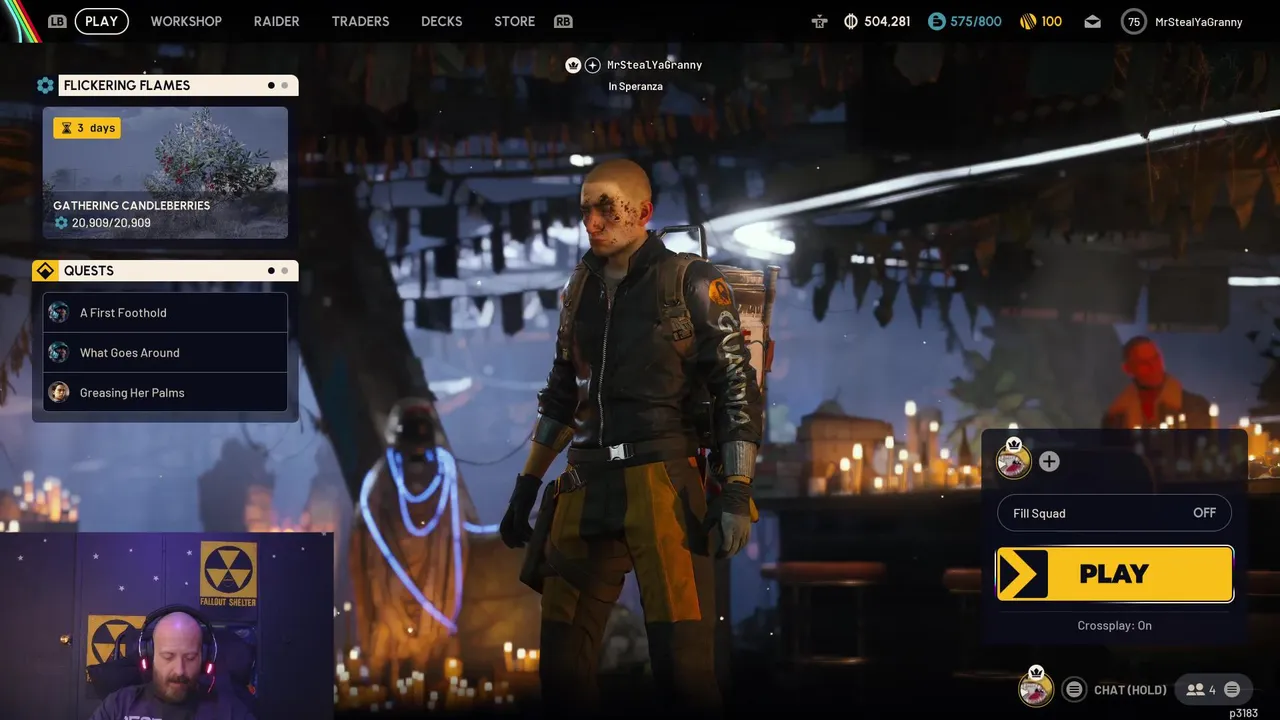The image size is (1280, 720).
Task: Open the PLAY tab in top navigation
Action: (101, 21)
